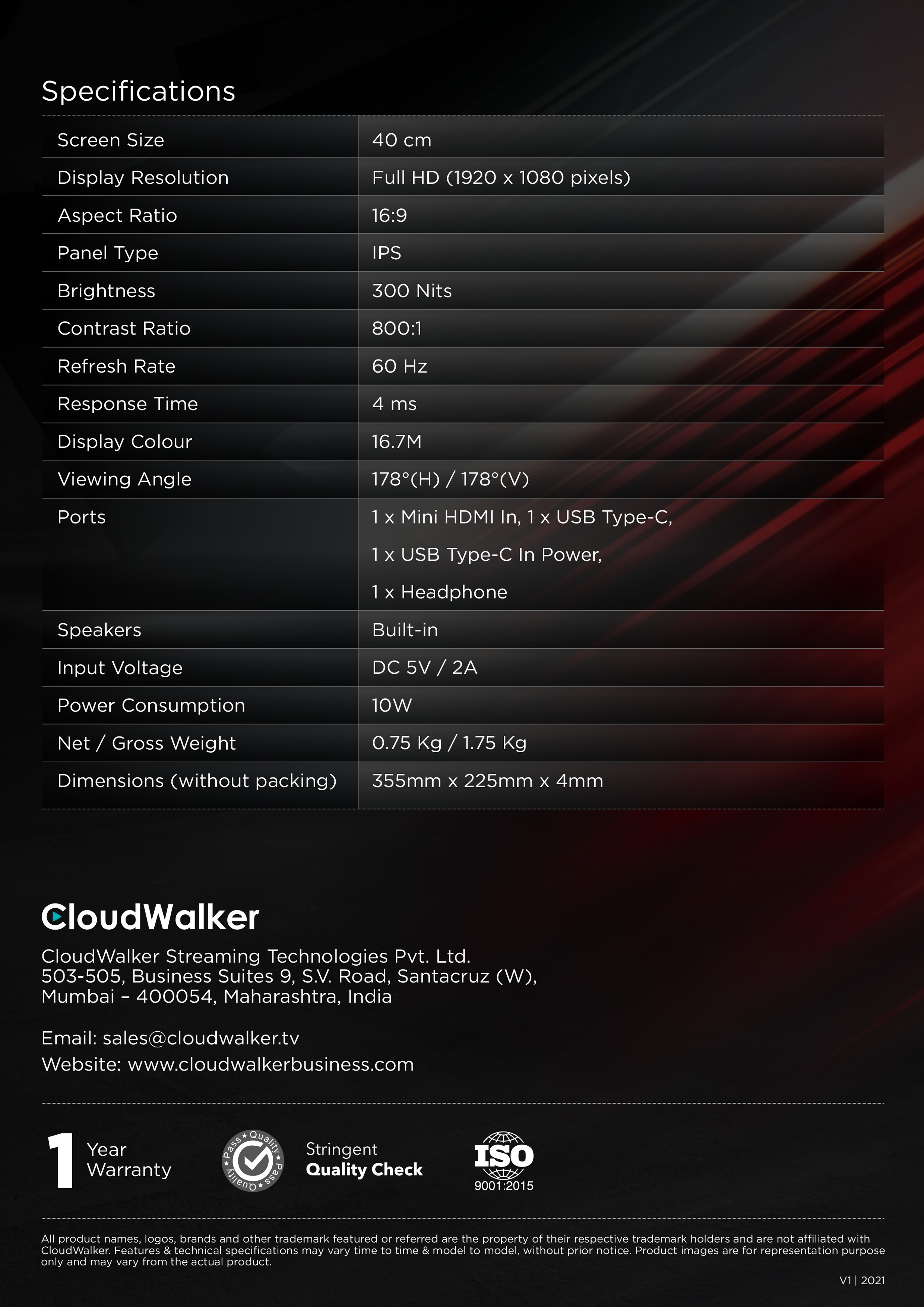
Task: Open the www.cloudwalkerbusiness.com website link
Action: (x=270, y=1064)
